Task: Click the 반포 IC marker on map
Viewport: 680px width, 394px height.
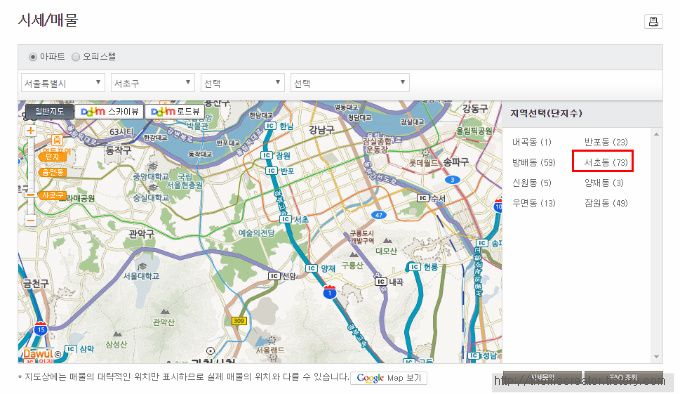Action: (280, 171)
